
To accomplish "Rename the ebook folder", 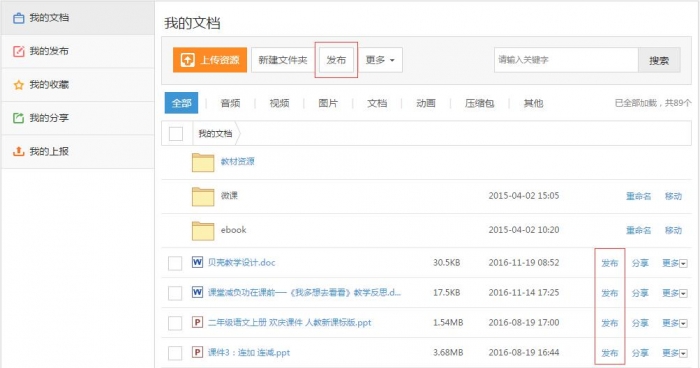I will click(638, 230).
